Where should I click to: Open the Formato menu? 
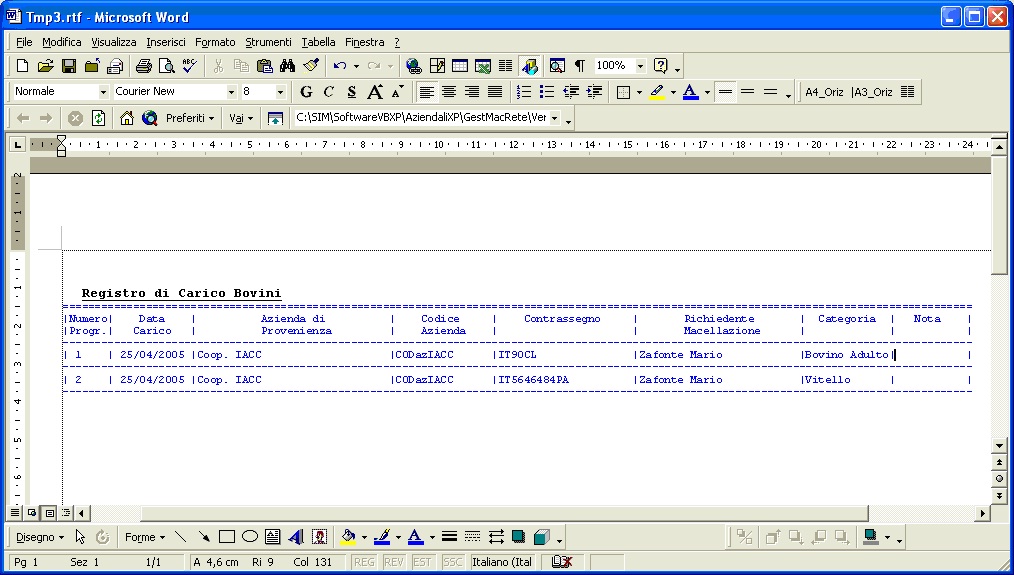[215, 42]
